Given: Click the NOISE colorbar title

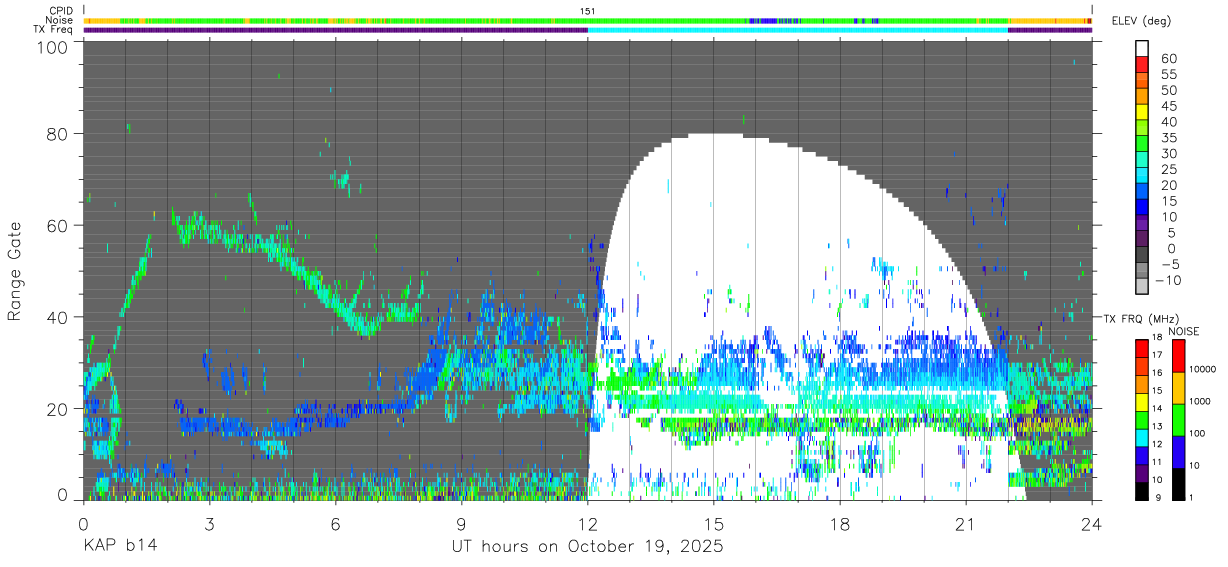Looking at the screenshot, I should 1184,331.
